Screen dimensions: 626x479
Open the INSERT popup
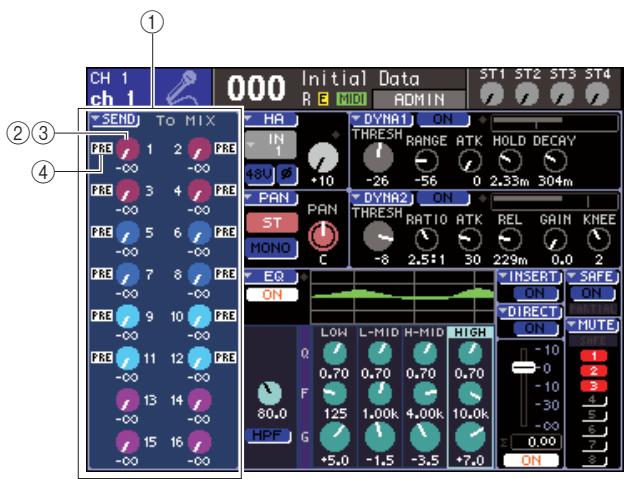point(530,277)
